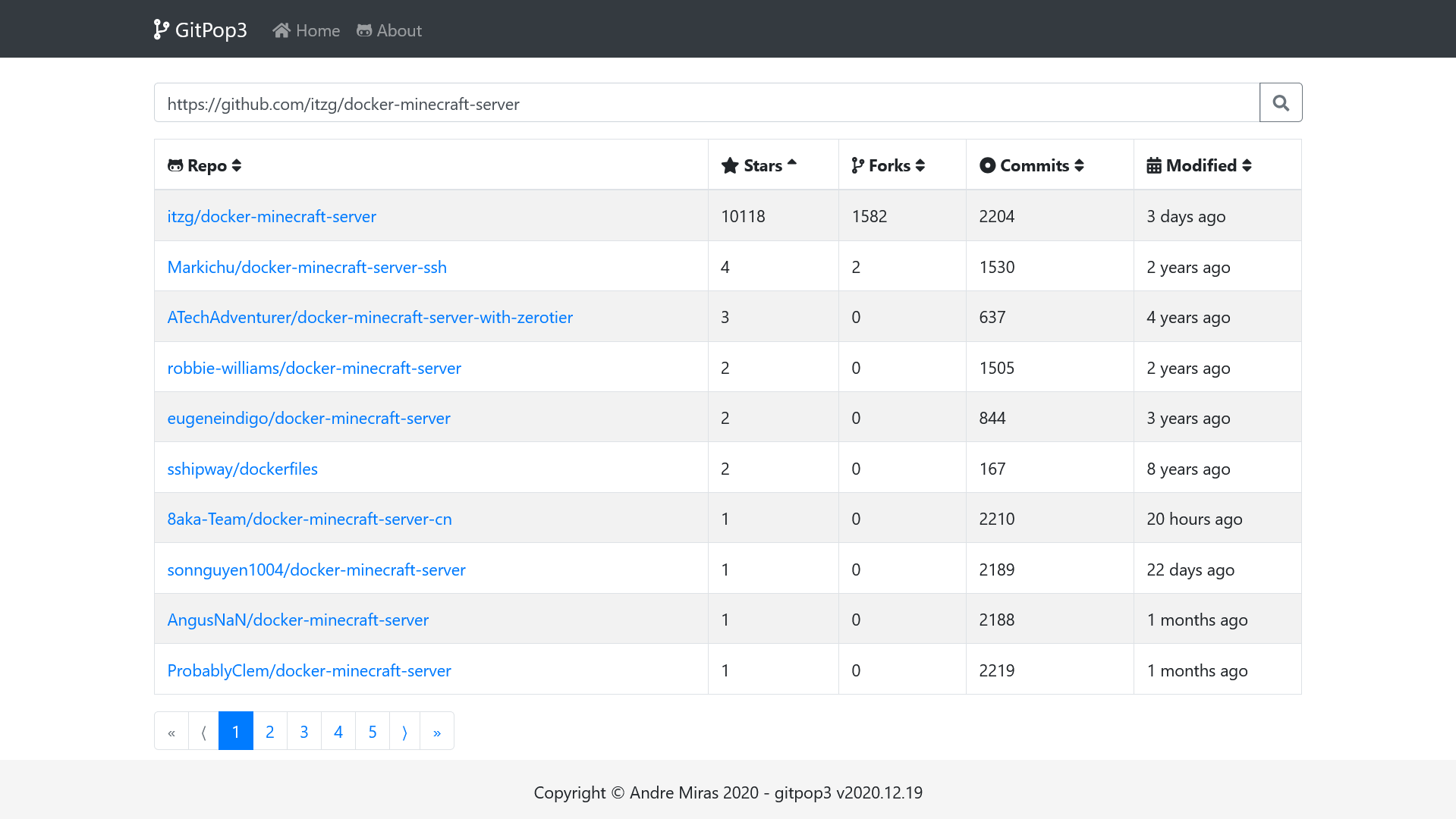This screenshot has height=819, width=1456.
Task: Sort by Repo using the sort arrows
Action: pyautogui.click(x=237, y=165)
